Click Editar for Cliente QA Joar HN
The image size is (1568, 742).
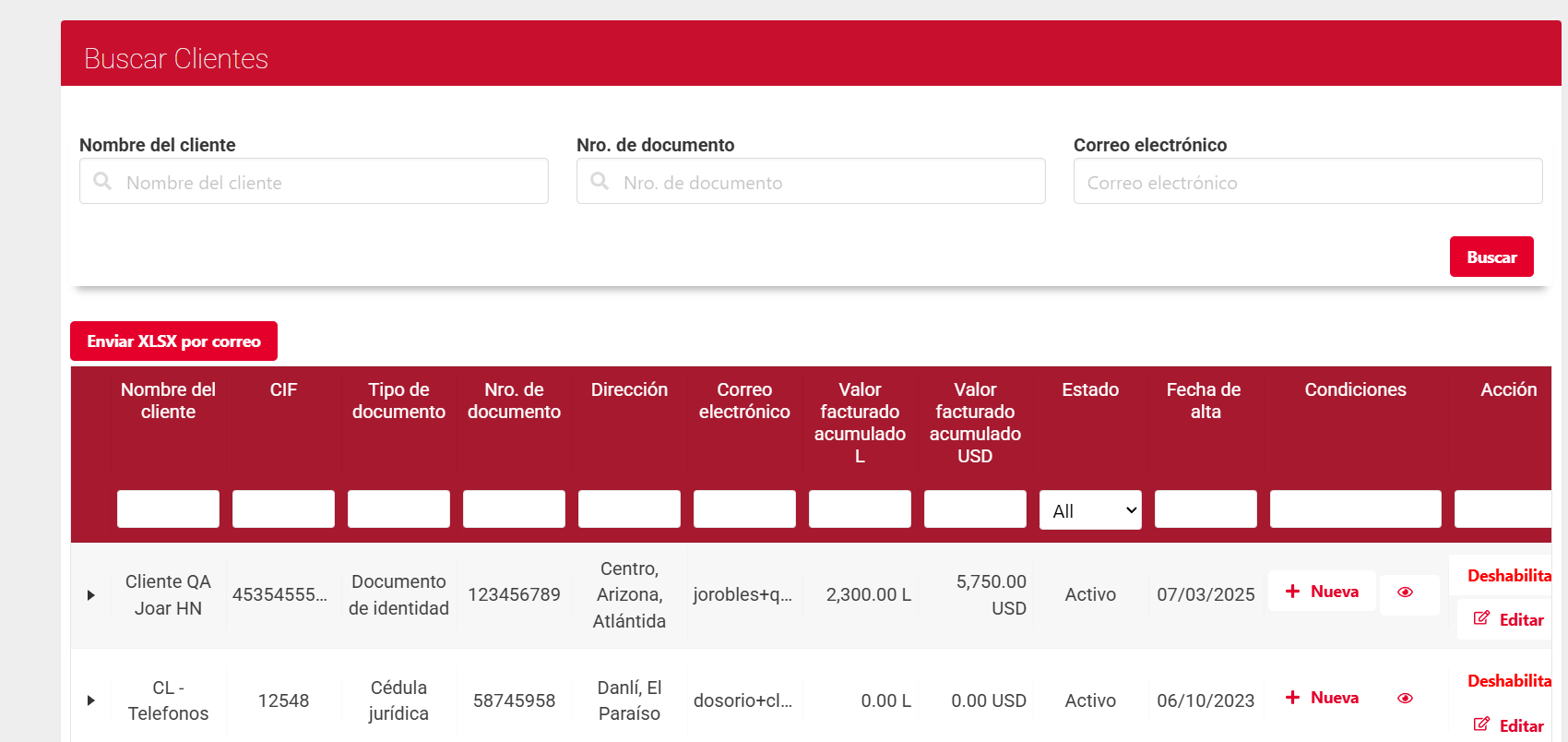1508,619
